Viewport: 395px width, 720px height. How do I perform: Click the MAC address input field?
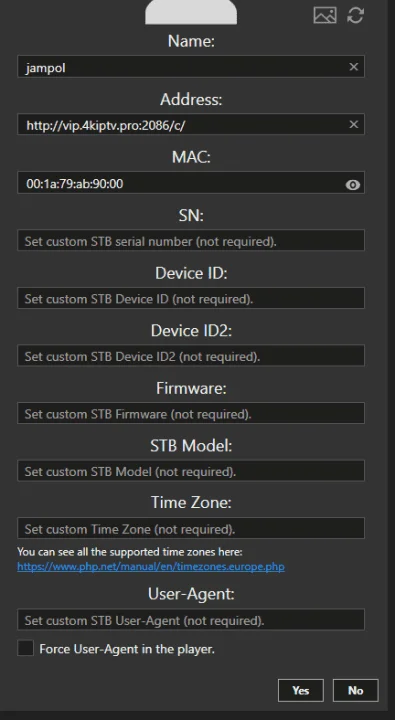[191, 183]
